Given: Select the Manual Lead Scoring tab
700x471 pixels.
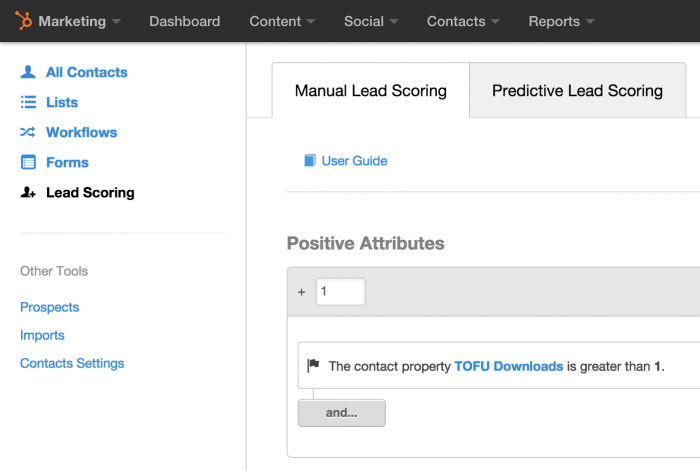Looking at the screenshot, I should (x=371, y=91).
